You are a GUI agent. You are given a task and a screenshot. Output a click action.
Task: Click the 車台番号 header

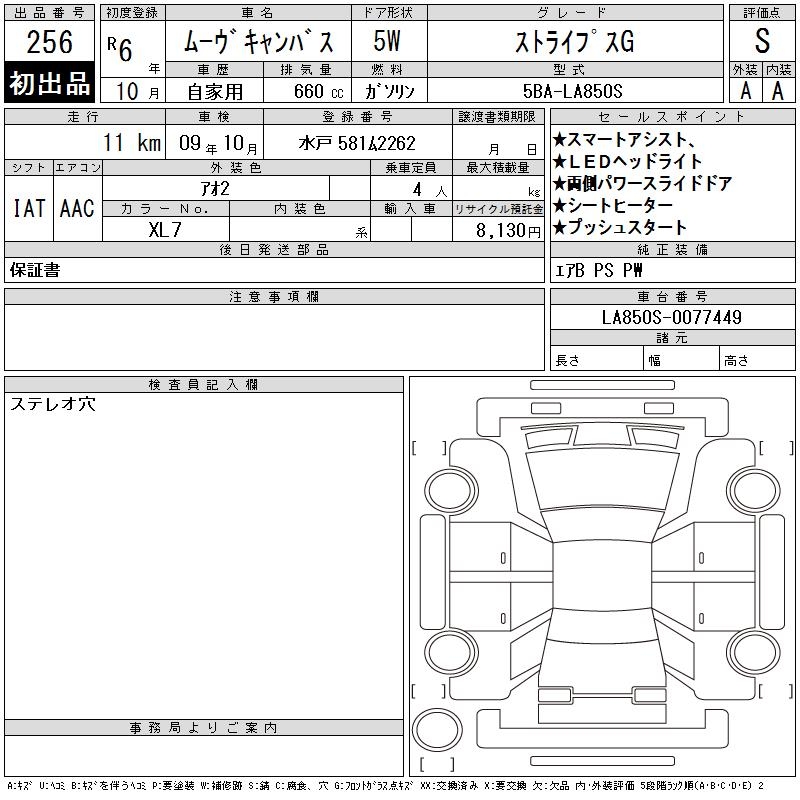click(x=672, y=296)
